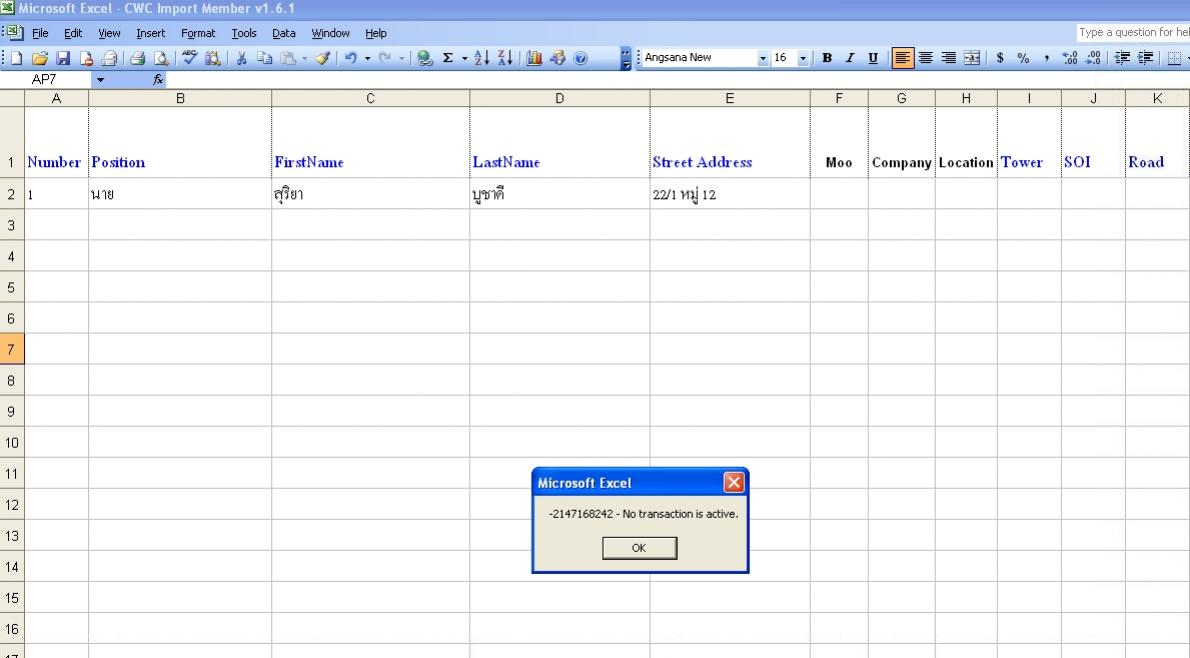Undo the last action
Image resolution: width=1190 pixels, height=658 pixels.
351,58
